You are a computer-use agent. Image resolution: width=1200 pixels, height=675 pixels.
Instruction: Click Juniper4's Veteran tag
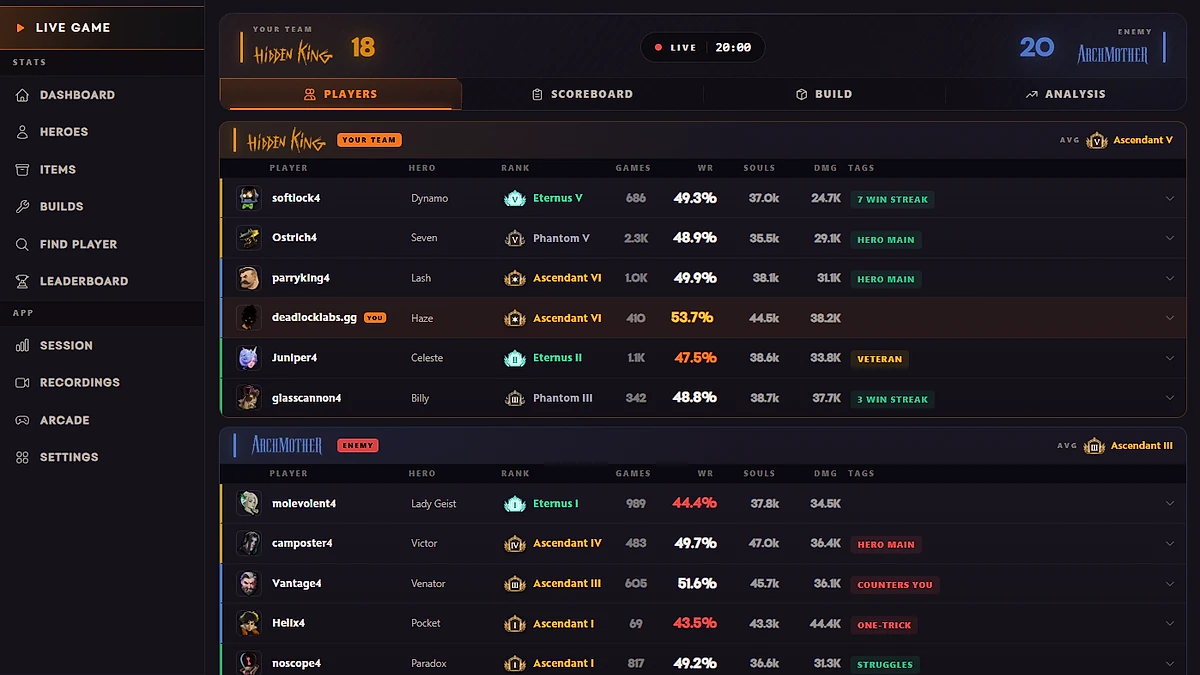[880, 359]
